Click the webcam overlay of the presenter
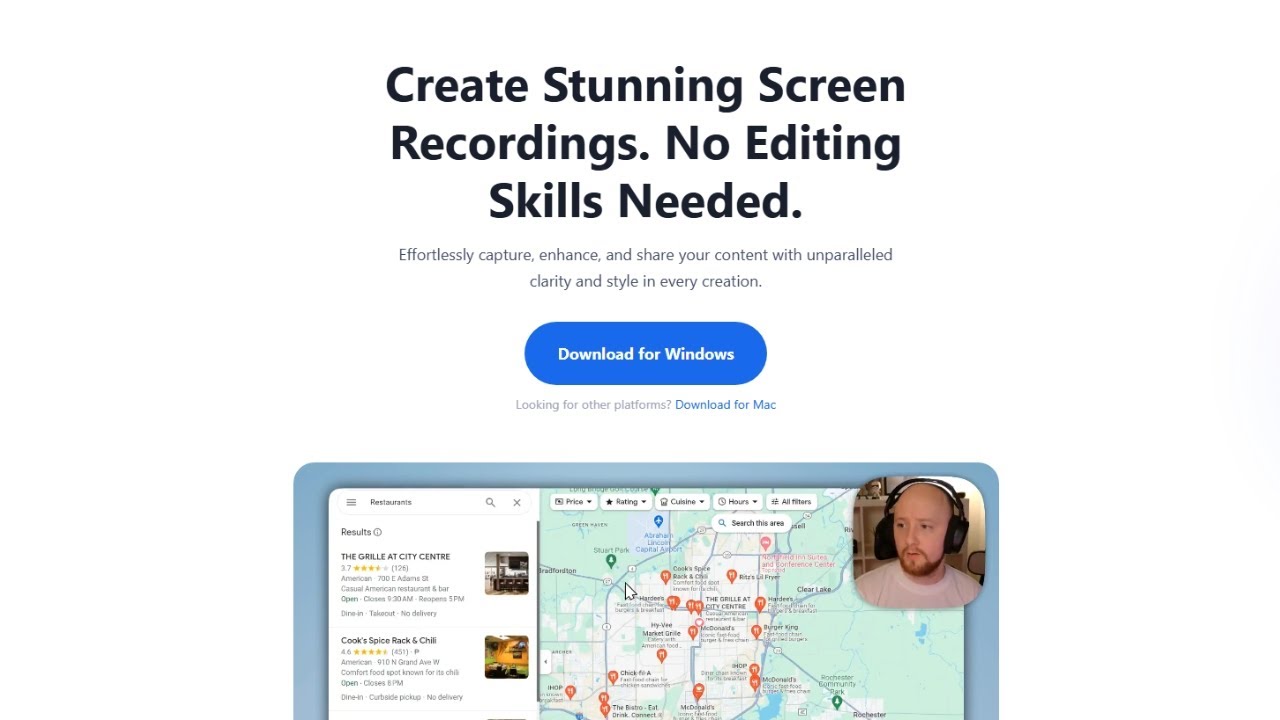1280x720 pixels. coord(918,542)
